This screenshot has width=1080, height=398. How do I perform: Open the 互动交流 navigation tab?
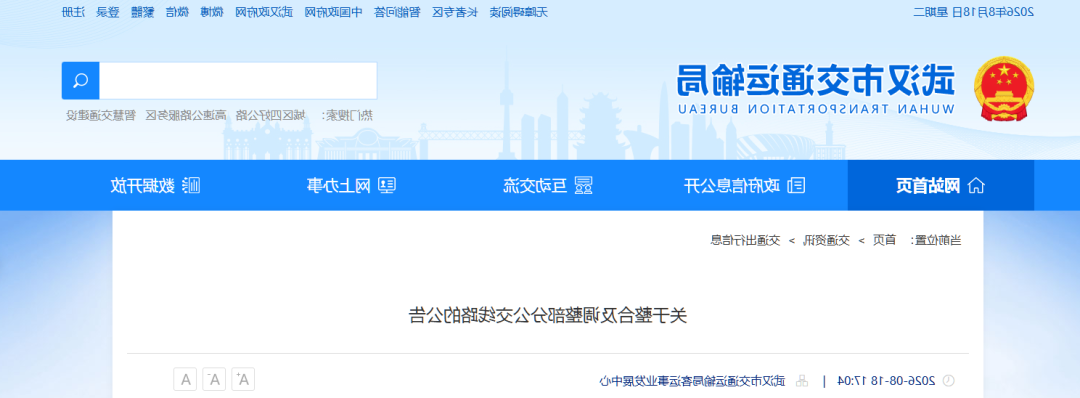(548, 185)
